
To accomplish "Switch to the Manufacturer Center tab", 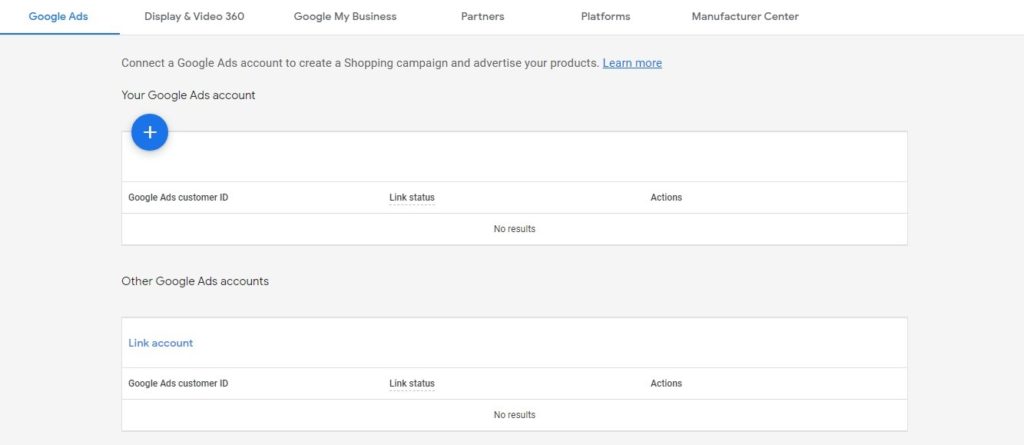I will tap(745, 16).
